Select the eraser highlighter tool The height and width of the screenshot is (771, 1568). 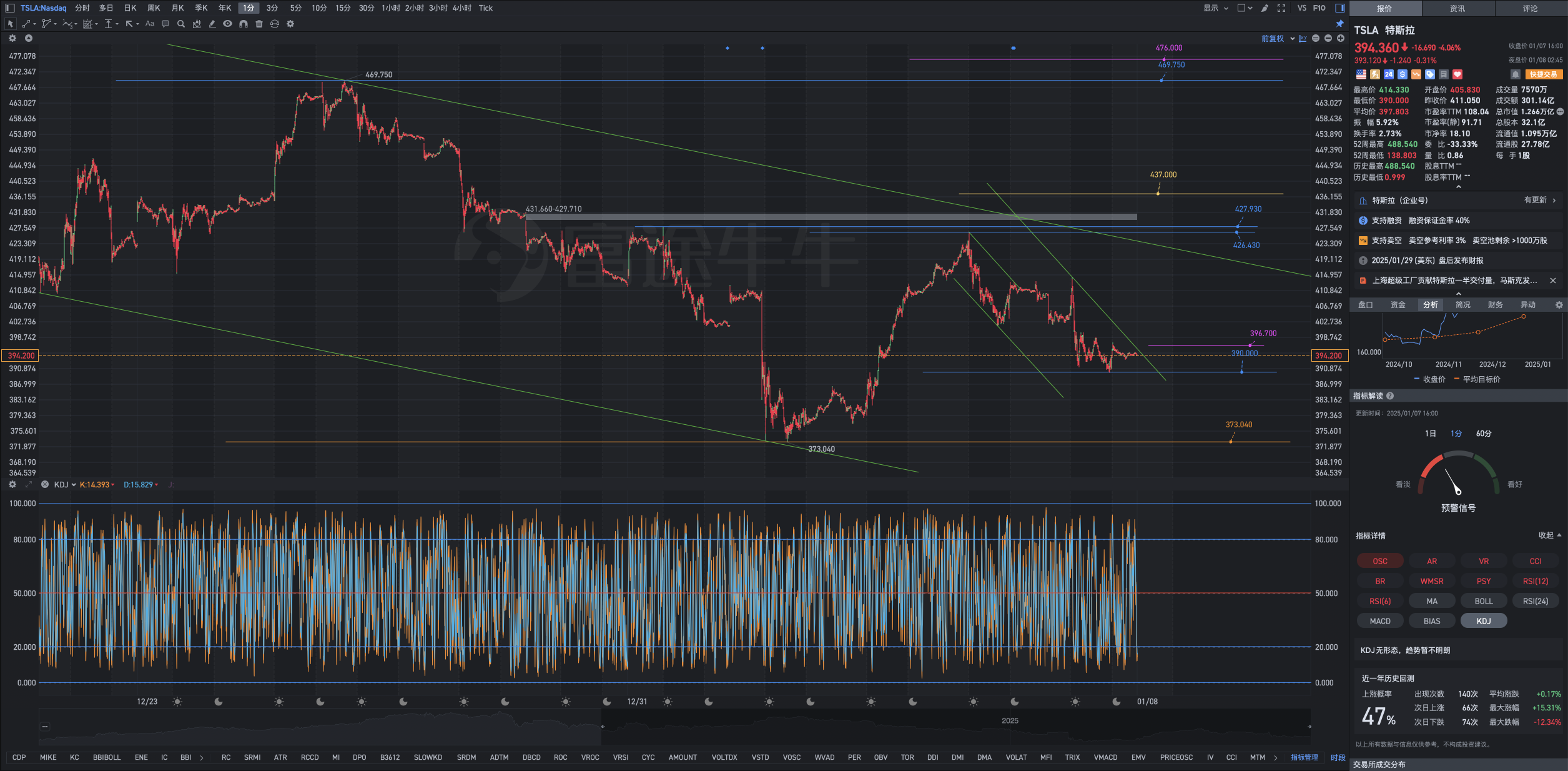click(212, 24)
